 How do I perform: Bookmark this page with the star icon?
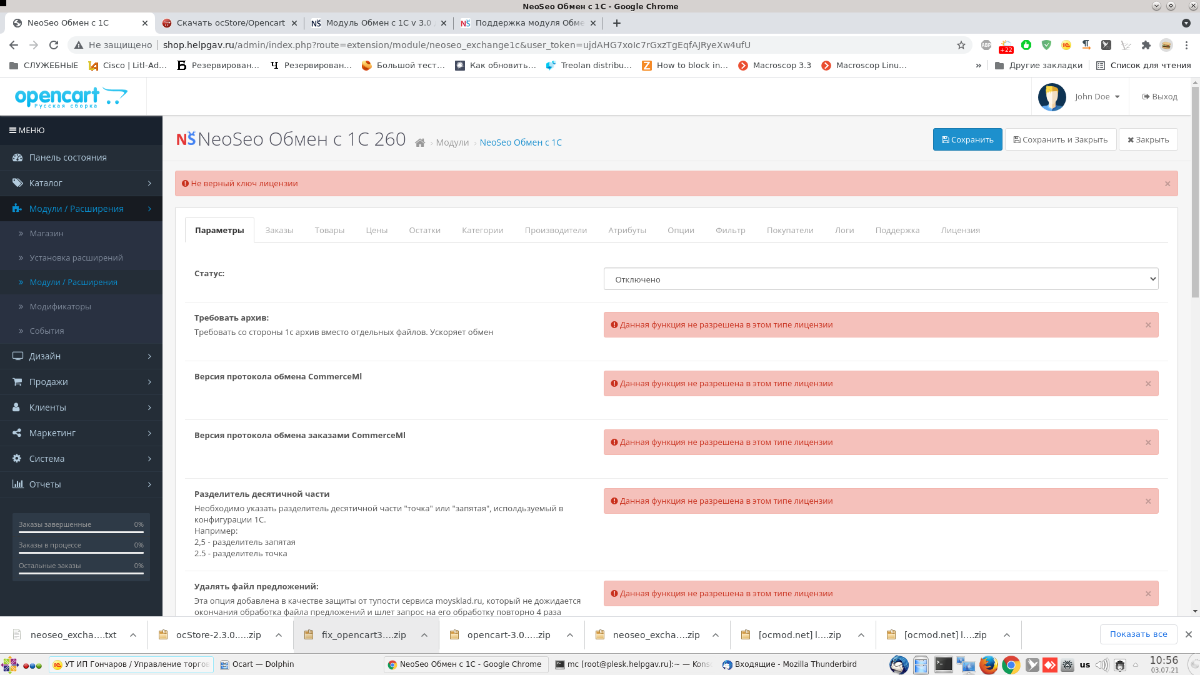click(x=961, y=45)
